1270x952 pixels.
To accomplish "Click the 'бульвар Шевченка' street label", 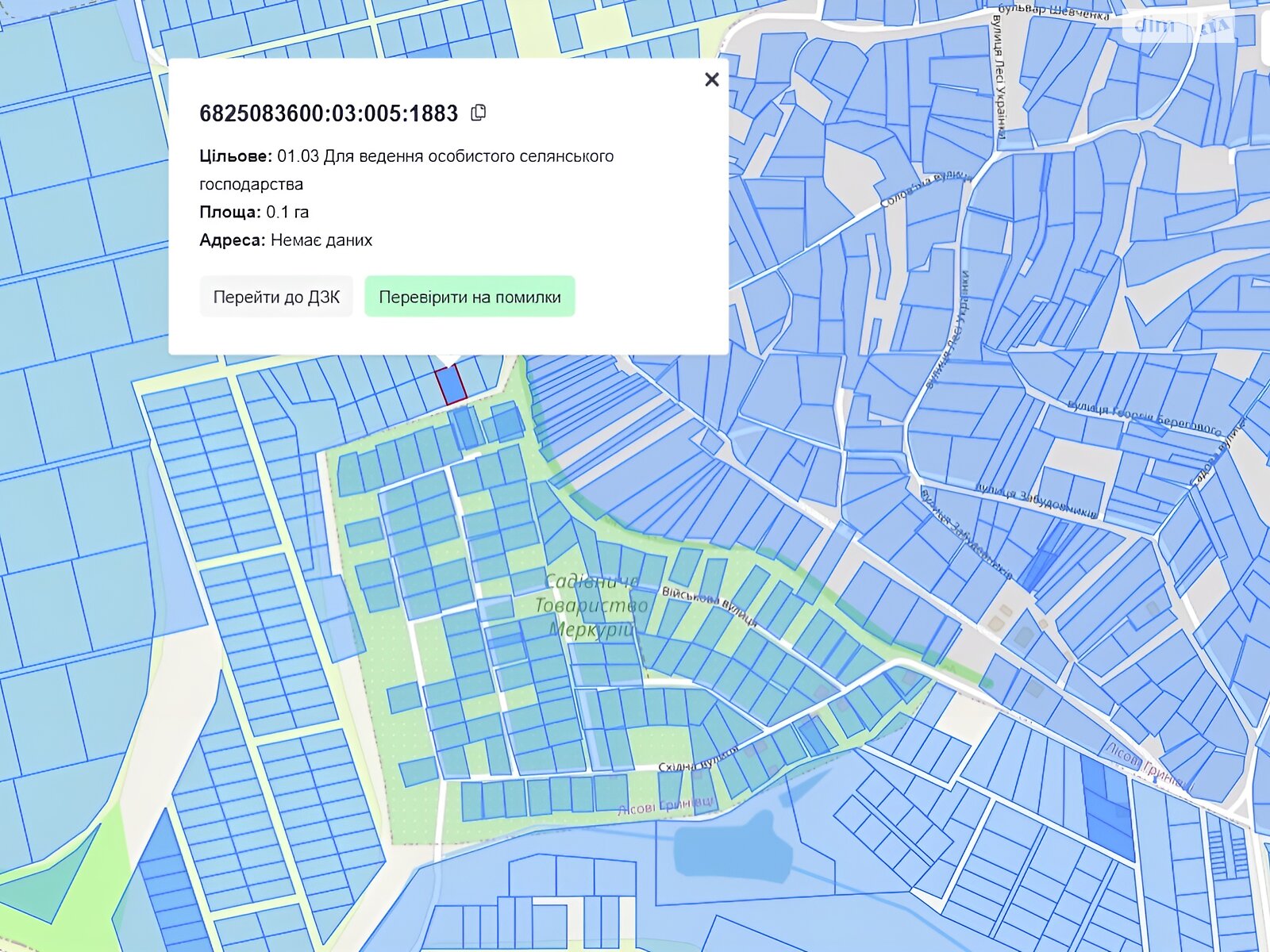I will (1053, 12).
